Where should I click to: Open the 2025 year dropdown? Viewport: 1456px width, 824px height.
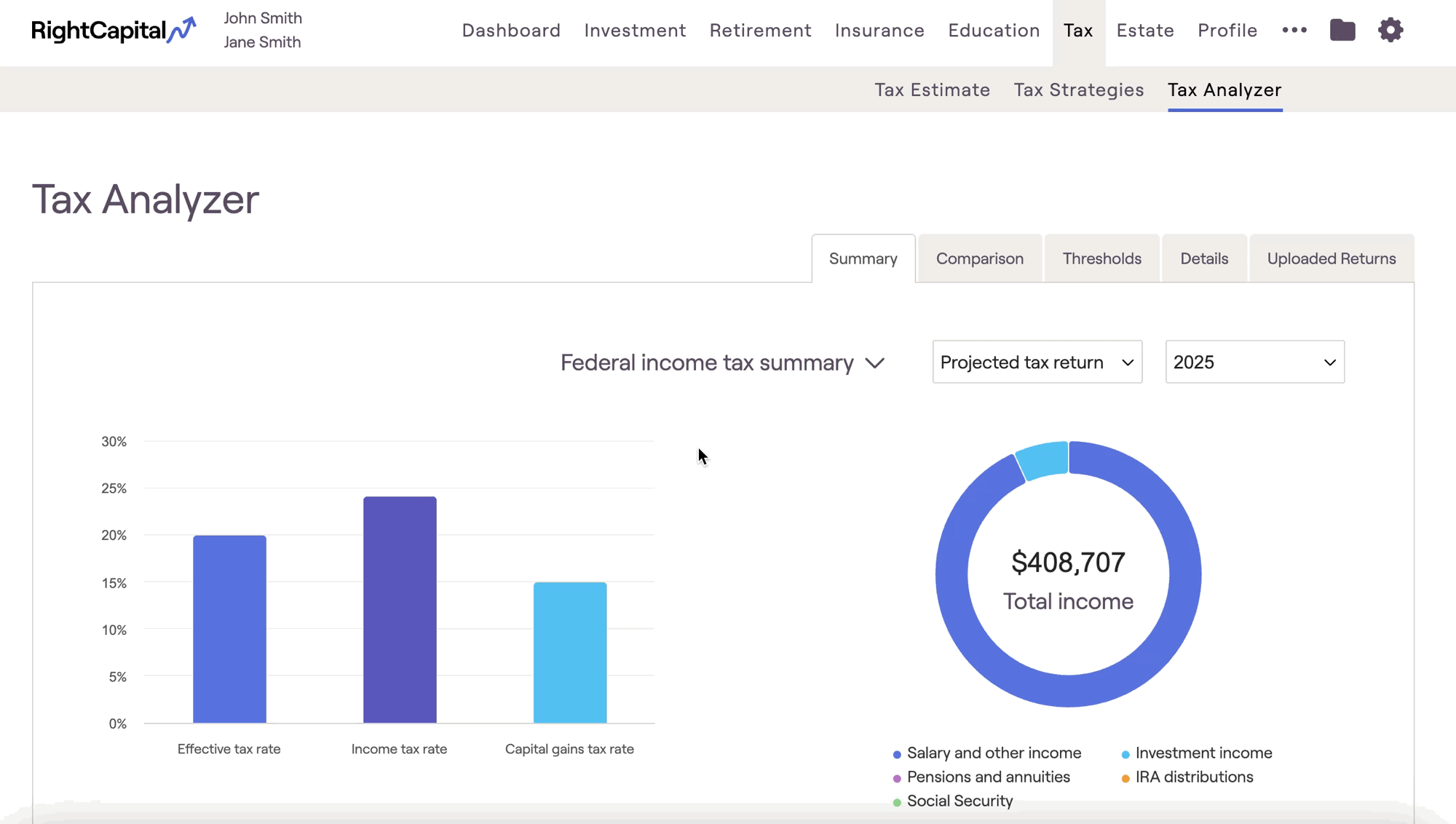click(1254, 362)
